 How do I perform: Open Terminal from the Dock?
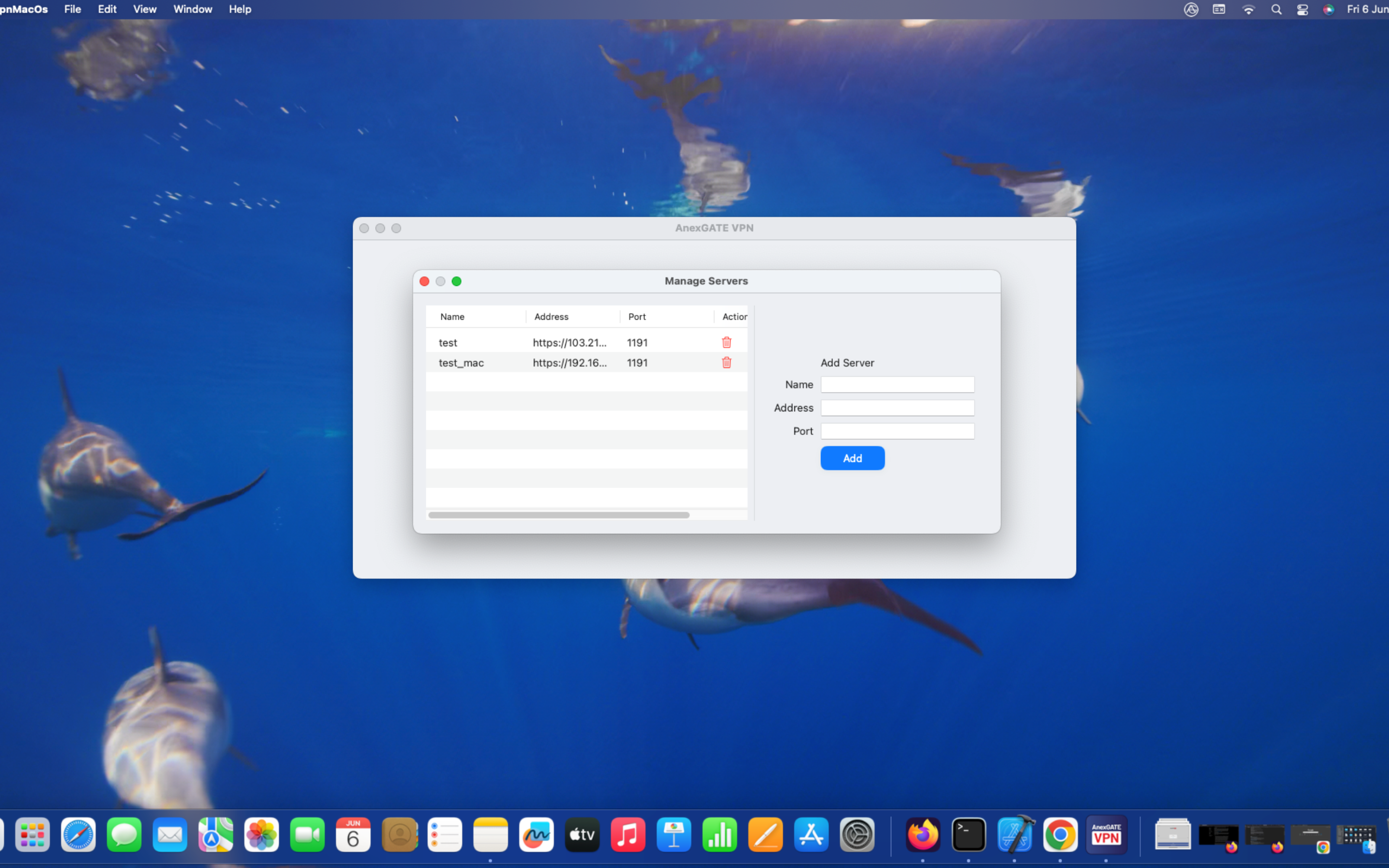pos(969,835)
